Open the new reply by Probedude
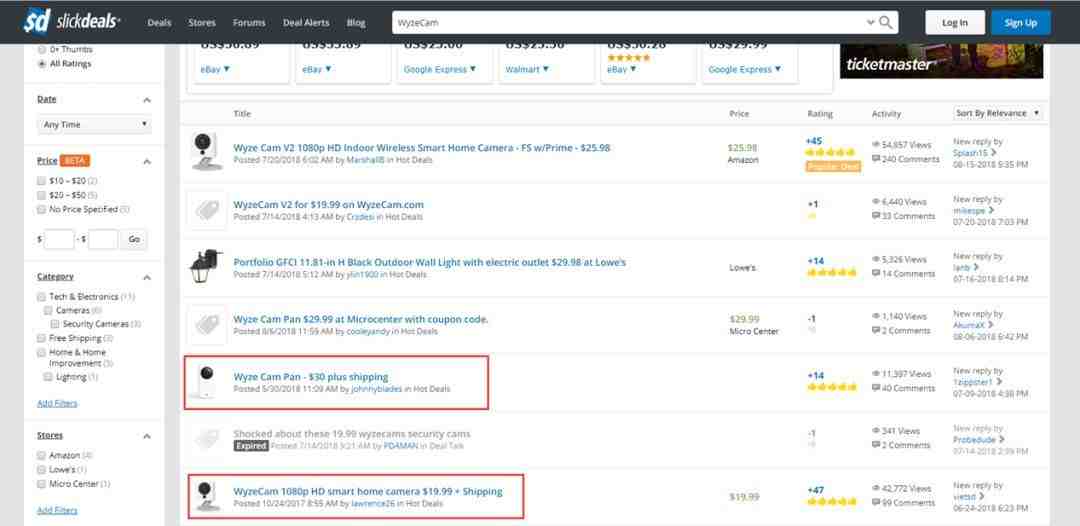The height and width of the screenshot is (526, 1080). pyautogui.click(x=978, y=439)
